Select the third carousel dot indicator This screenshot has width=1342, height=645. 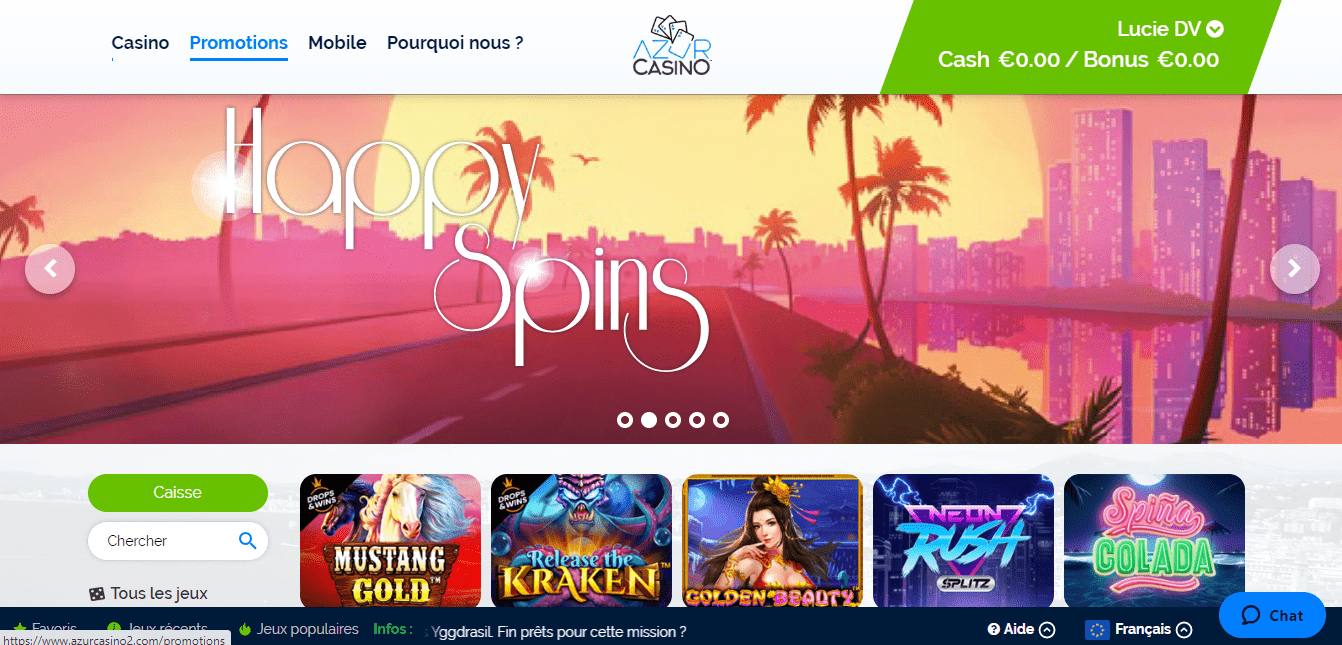673,420
